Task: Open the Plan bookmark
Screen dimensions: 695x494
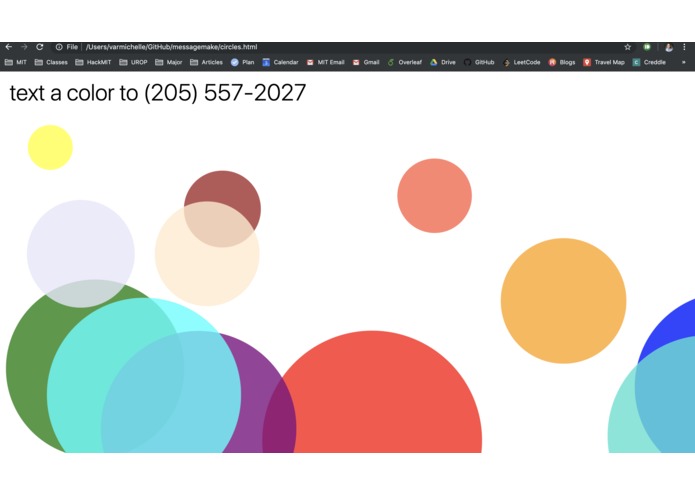Action: (x=242, y=62)
